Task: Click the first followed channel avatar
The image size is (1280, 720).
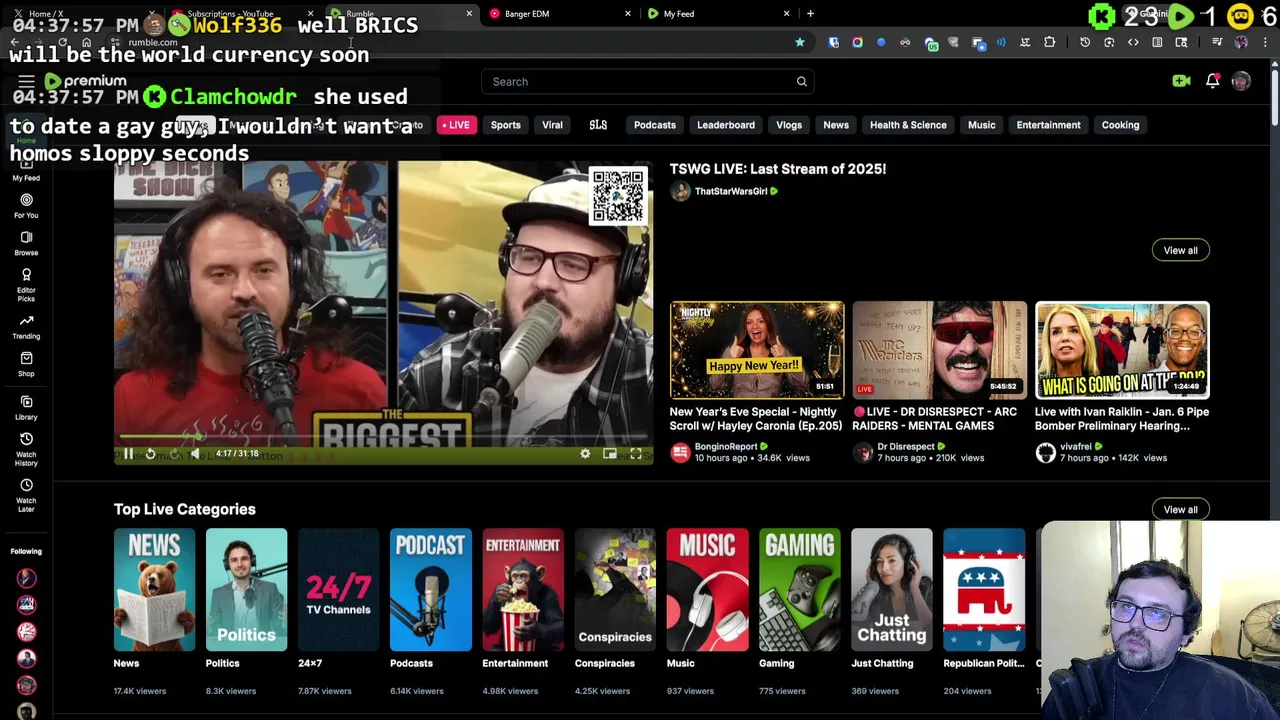Action: tap(26, 578)
